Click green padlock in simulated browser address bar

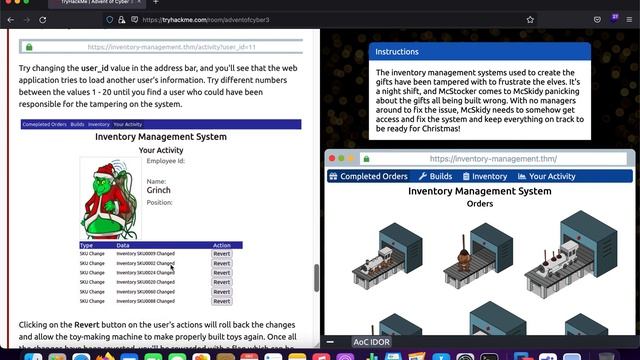tap(367, 159)
